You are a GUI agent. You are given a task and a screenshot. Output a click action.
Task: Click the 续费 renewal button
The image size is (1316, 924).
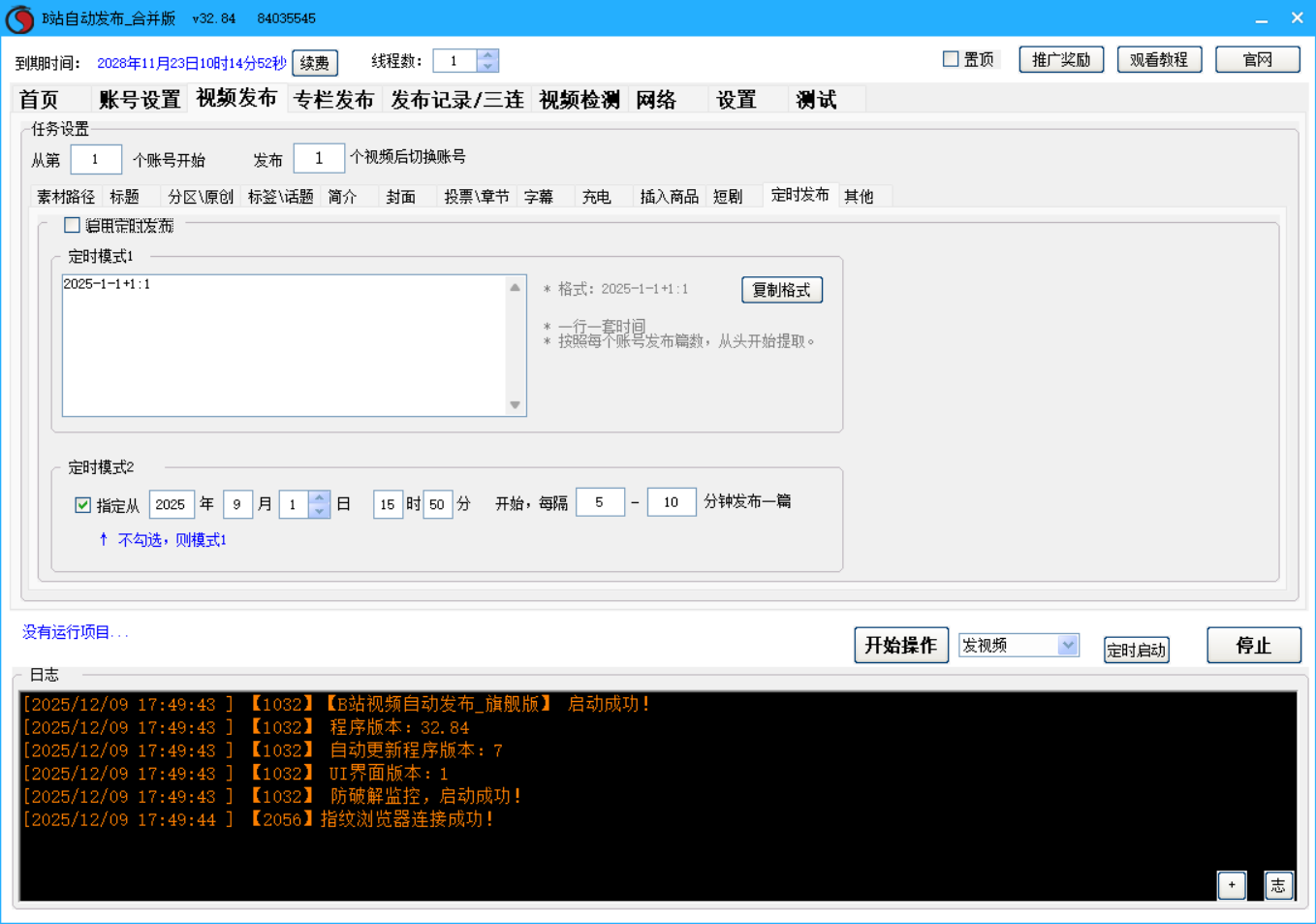315,63
